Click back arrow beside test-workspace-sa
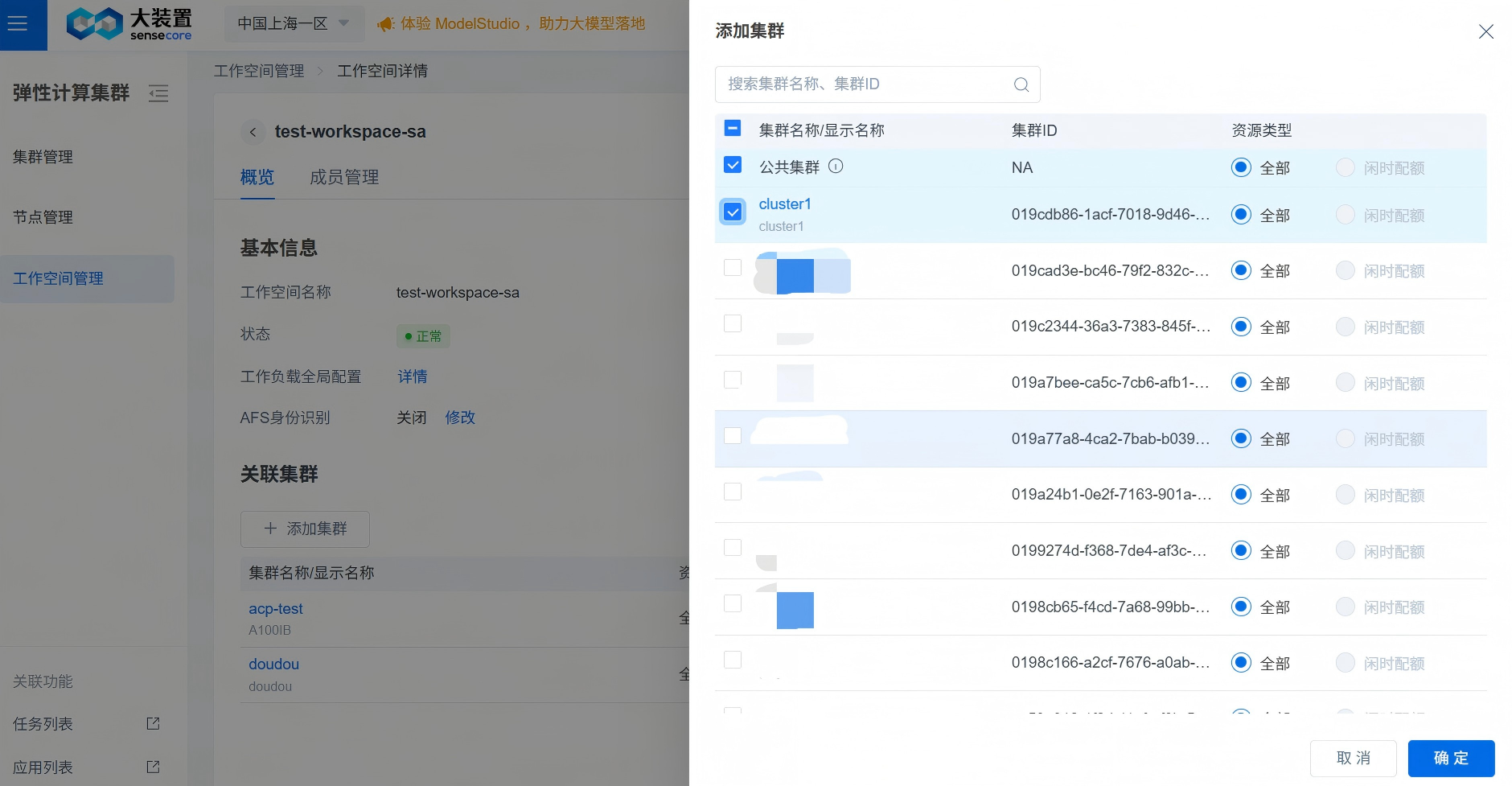 click(253, 132)
